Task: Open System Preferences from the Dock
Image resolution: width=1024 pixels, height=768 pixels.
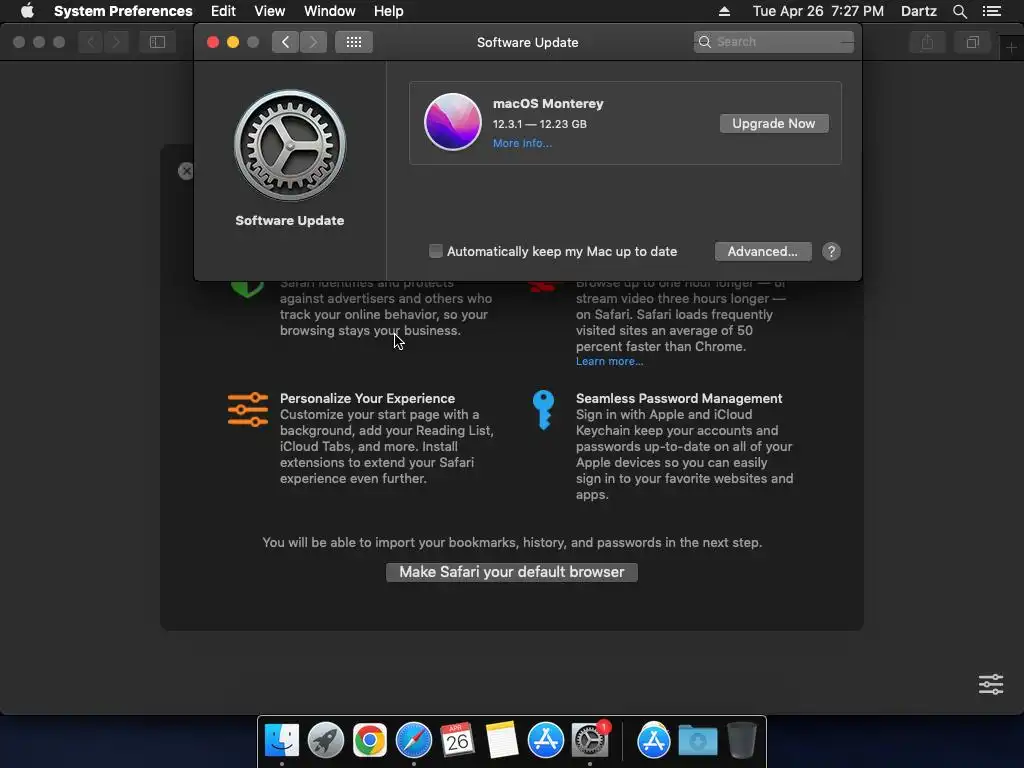Action: [590, 740]
